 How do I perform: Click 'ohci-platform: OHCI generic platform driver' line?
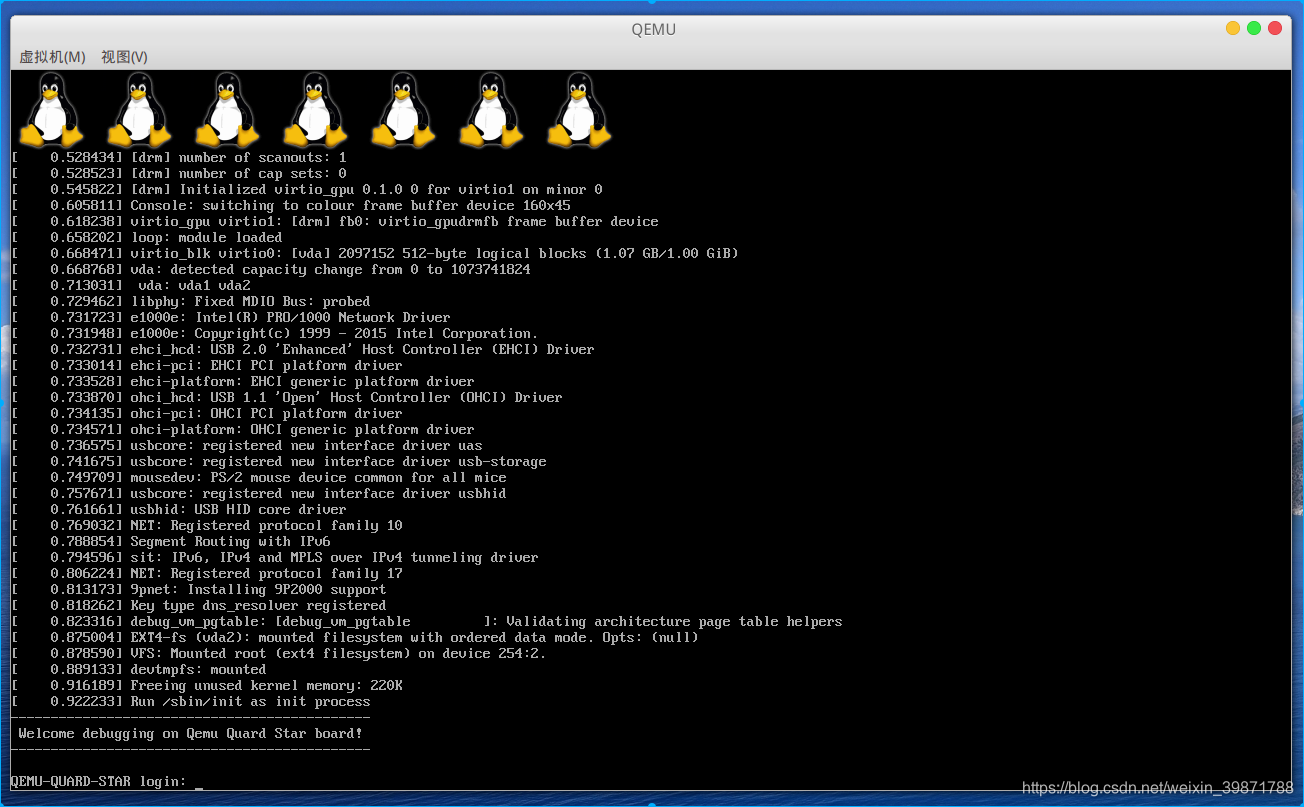pos(243,429)
